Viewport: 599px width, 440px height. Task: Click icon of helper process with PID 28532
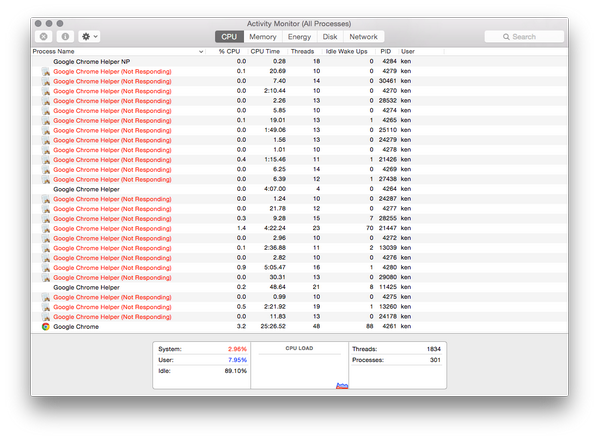point(46,101)
